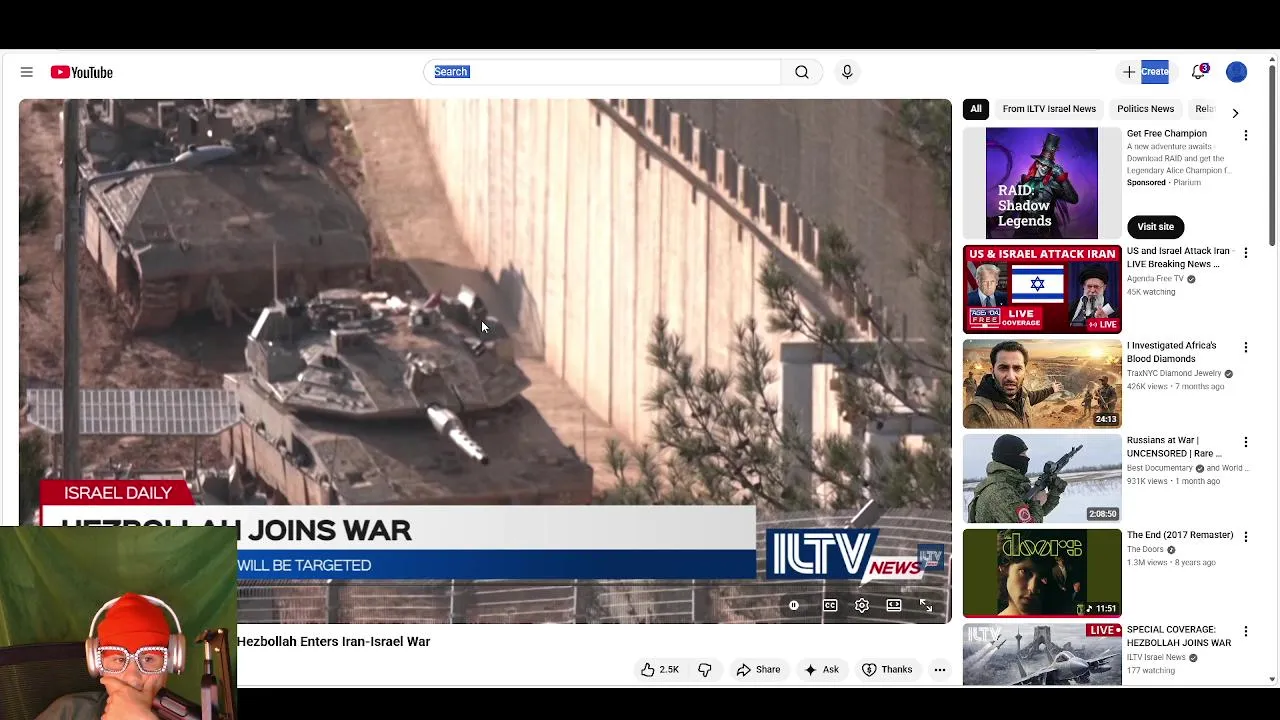Open Russians at War video thumbnail
The height and width of the screenshot is (720, 1280).
1042,478
